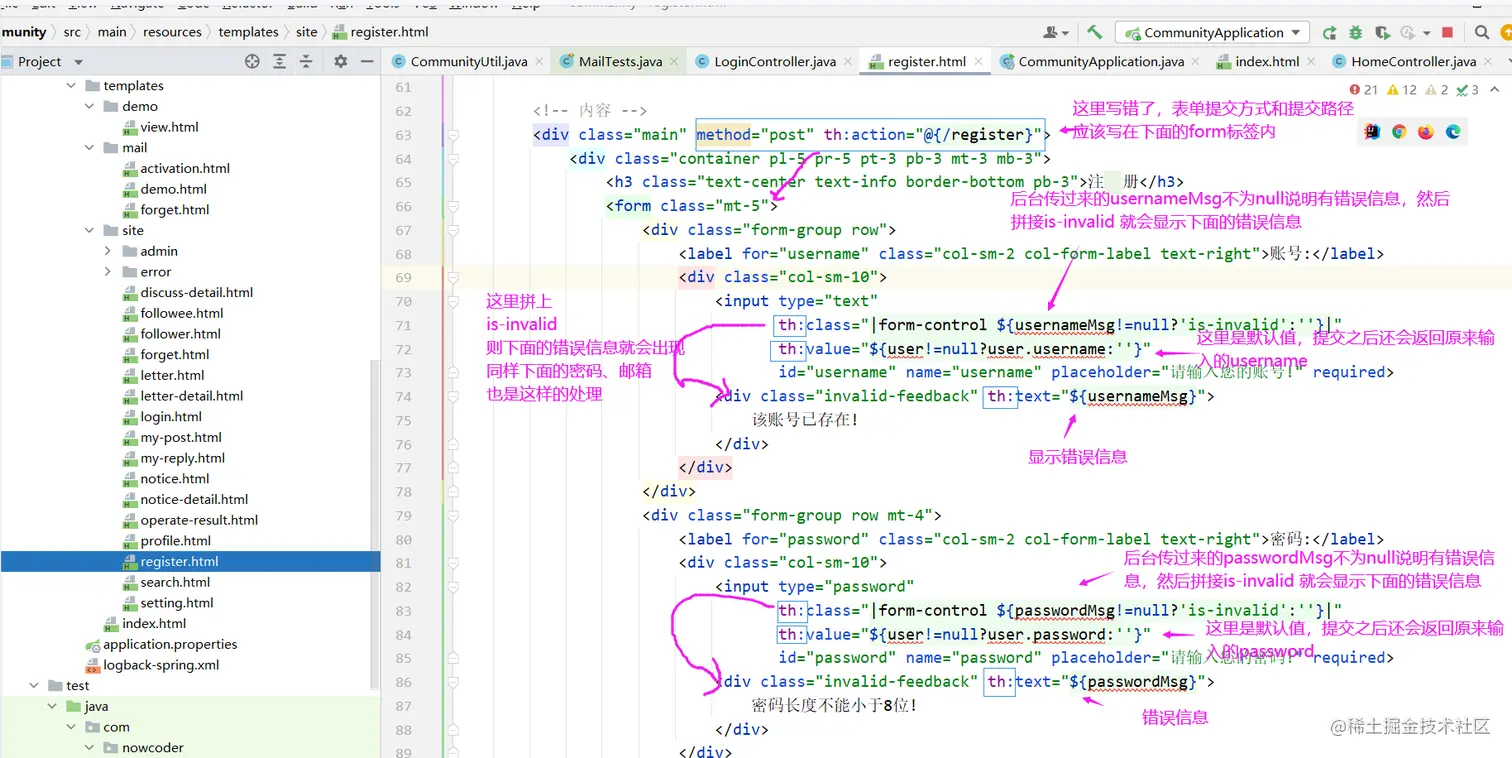Select opened file locate target icon
Screen dimensions: 1512x758
[x=252, y=61]
